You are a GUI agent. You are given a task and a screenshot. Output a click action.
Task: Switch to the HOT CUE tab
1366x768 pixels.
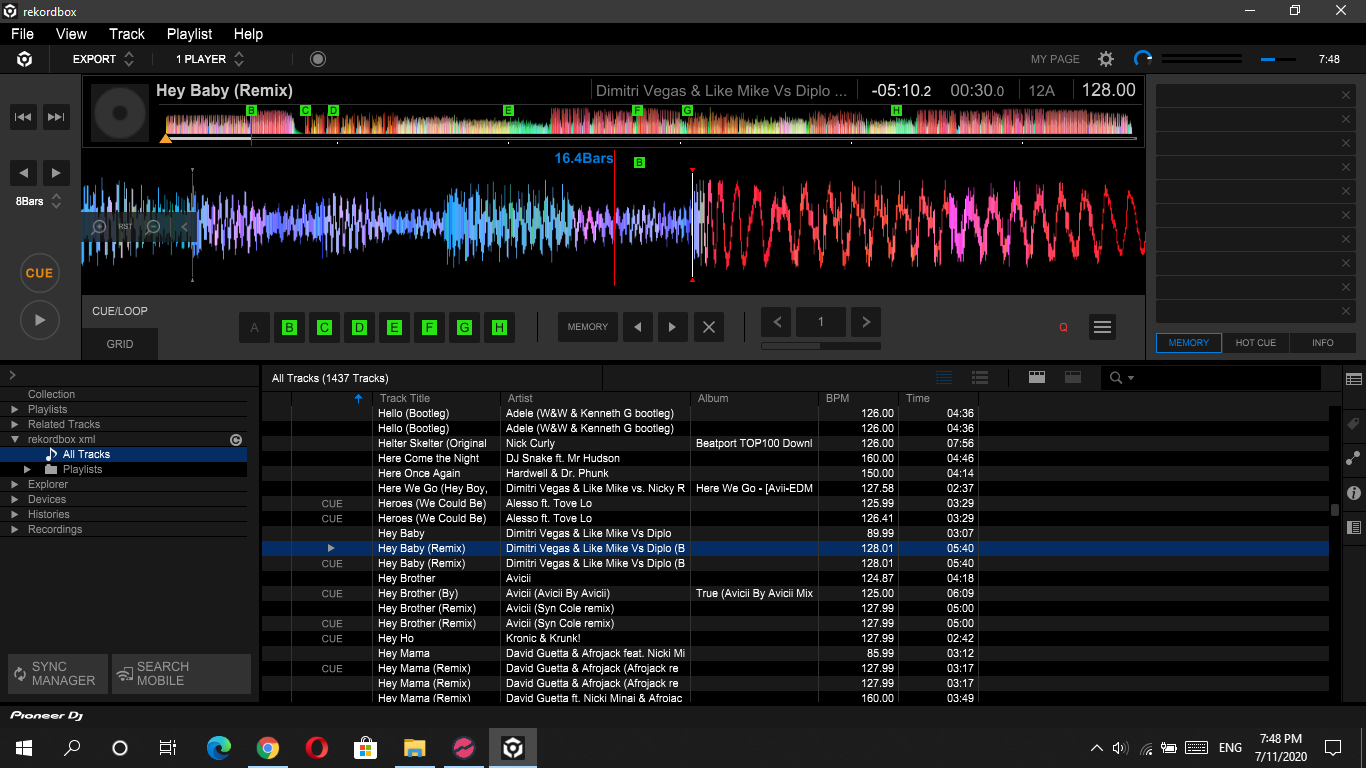pos(1255,342)
